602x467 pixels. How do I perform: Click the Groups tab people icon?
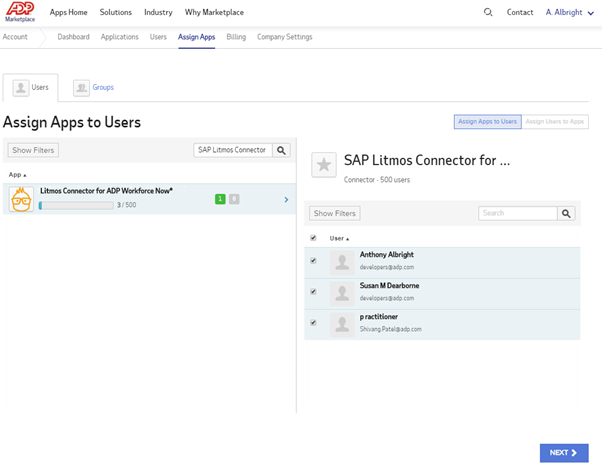point(81,88)
